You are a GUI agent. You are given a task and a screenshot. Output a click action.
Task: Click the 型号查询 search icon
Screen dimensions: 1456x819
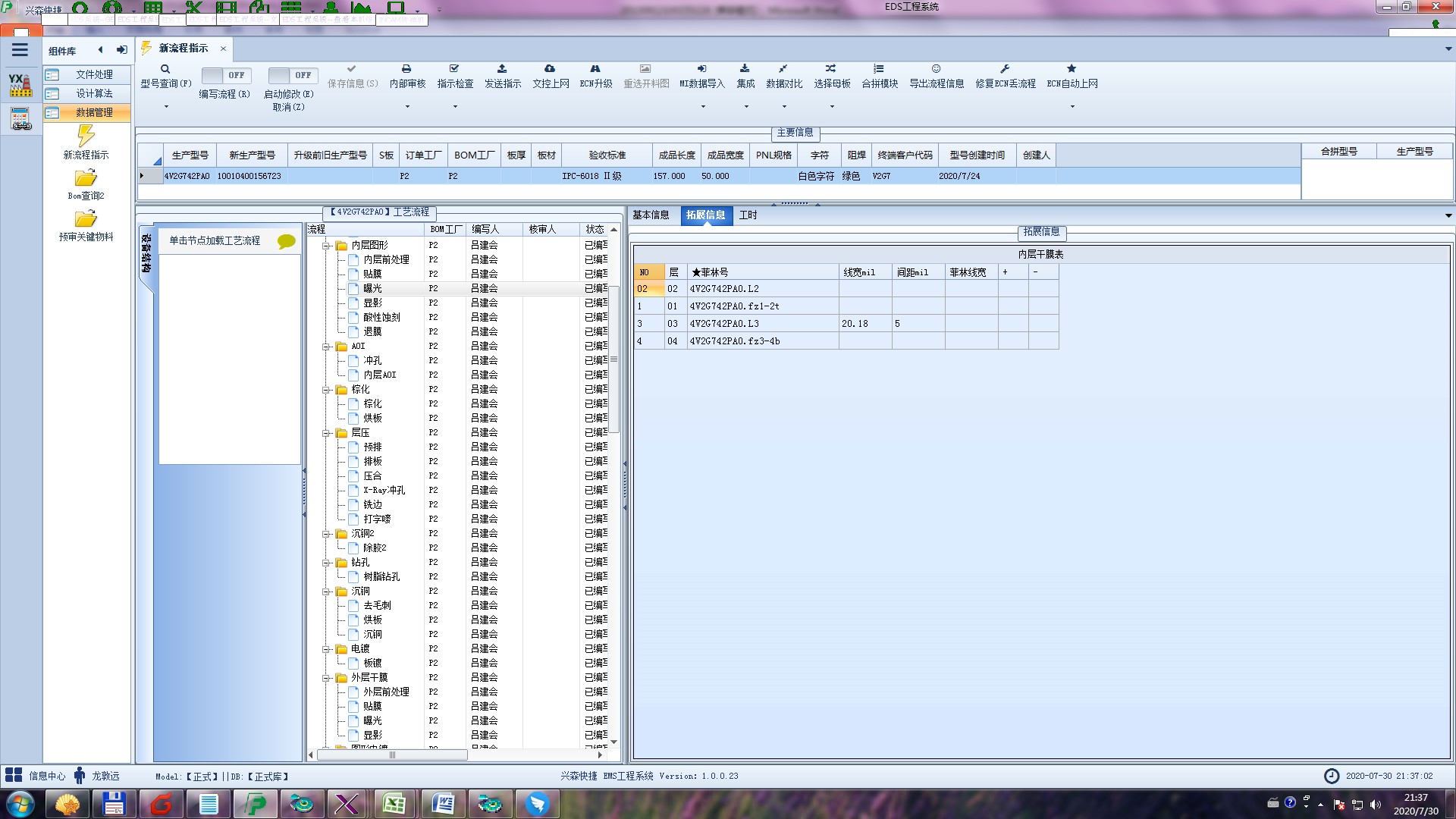point(165,69)
